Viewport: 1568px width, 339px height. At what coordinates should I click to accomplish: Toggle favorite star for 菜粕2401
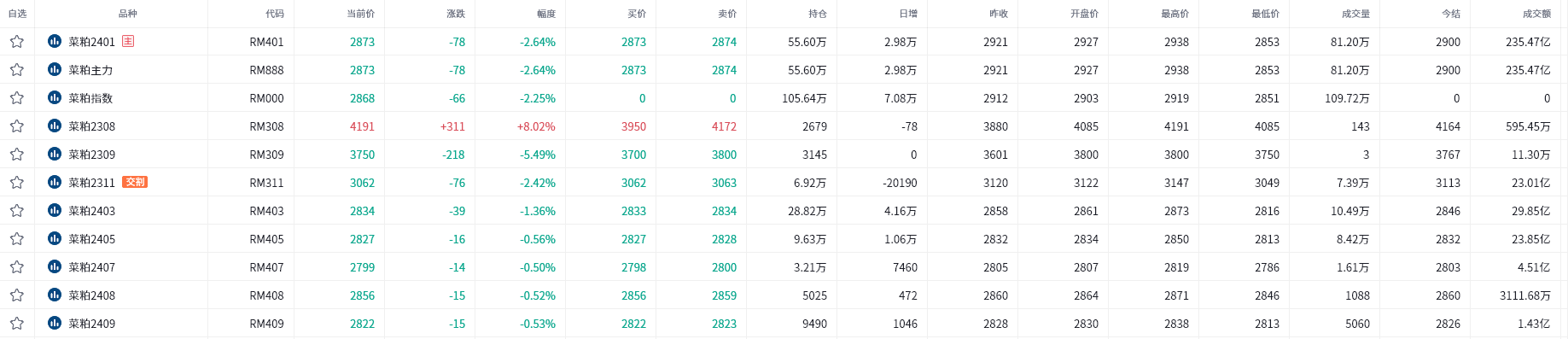(16, 42)
